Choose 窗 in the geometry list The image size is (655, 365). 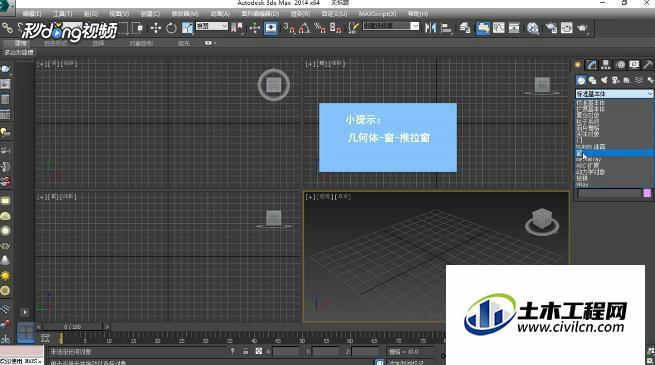tap(614, 153)
